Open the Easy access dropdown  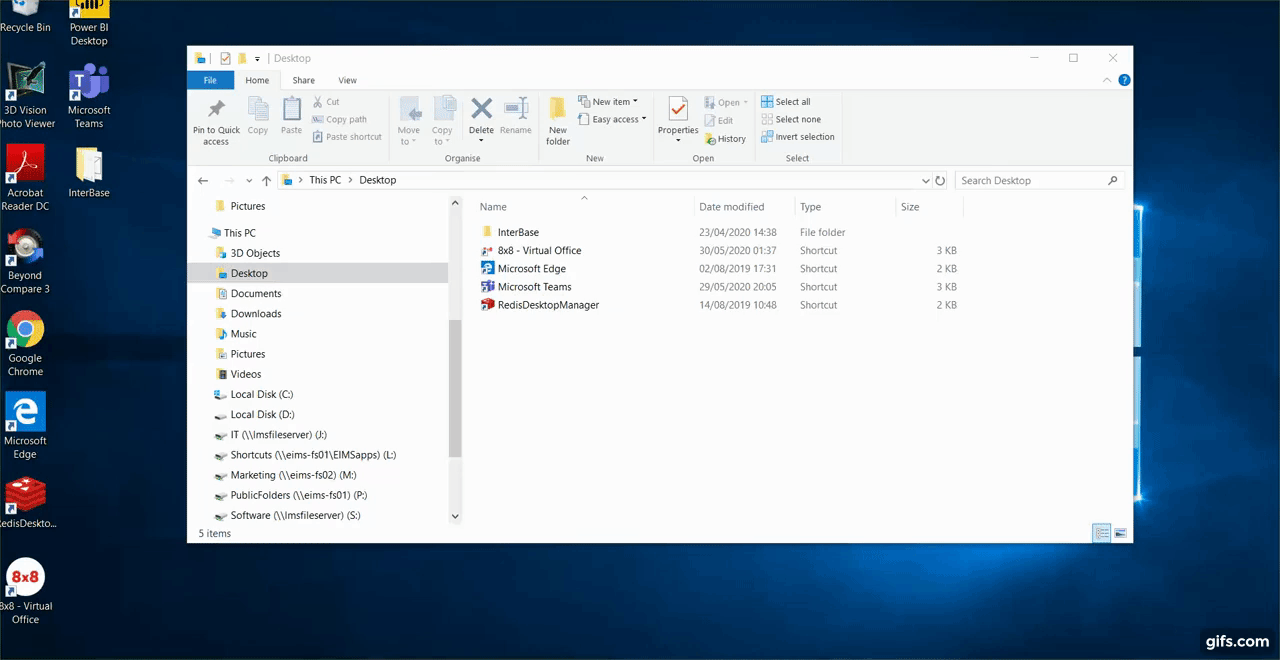612,119
